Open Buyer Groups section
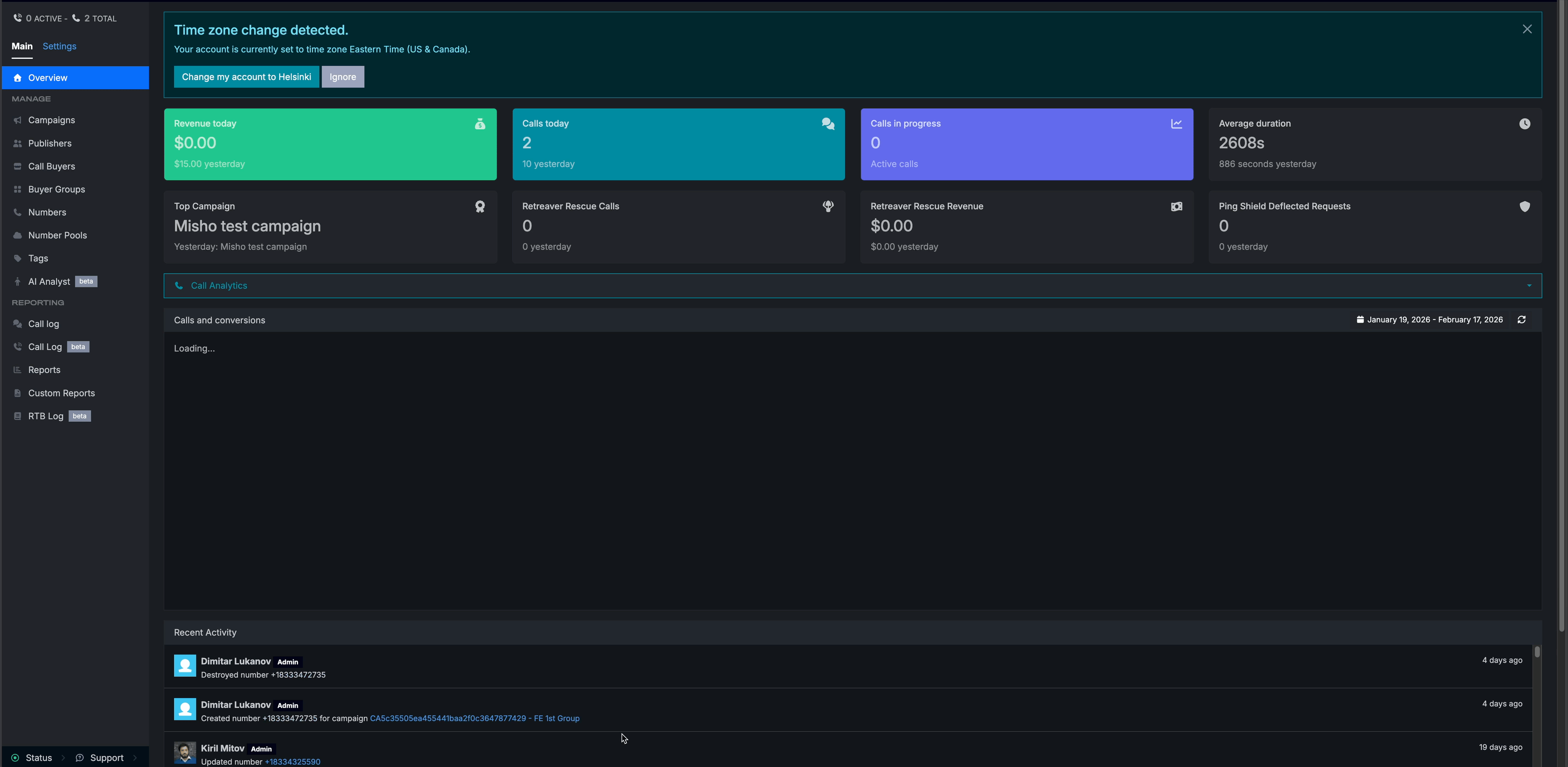 pos(56,189)
